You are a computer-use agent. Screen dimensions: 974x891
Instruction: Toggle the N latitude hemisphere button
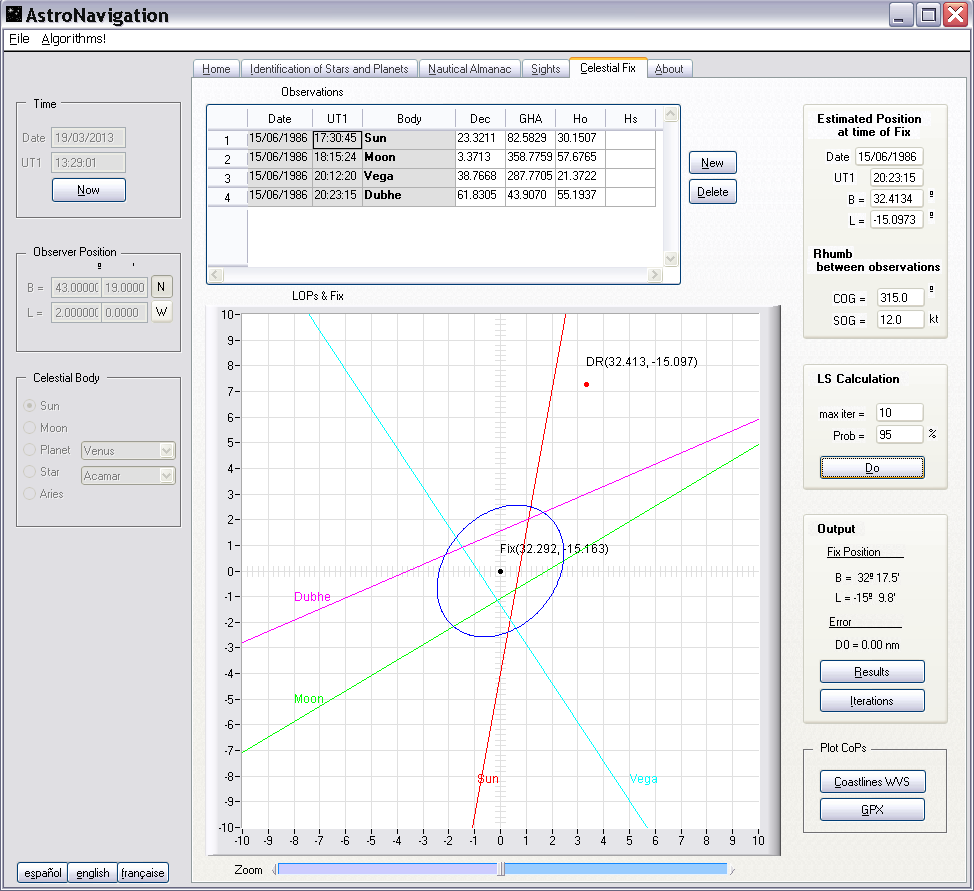[162, 287]
